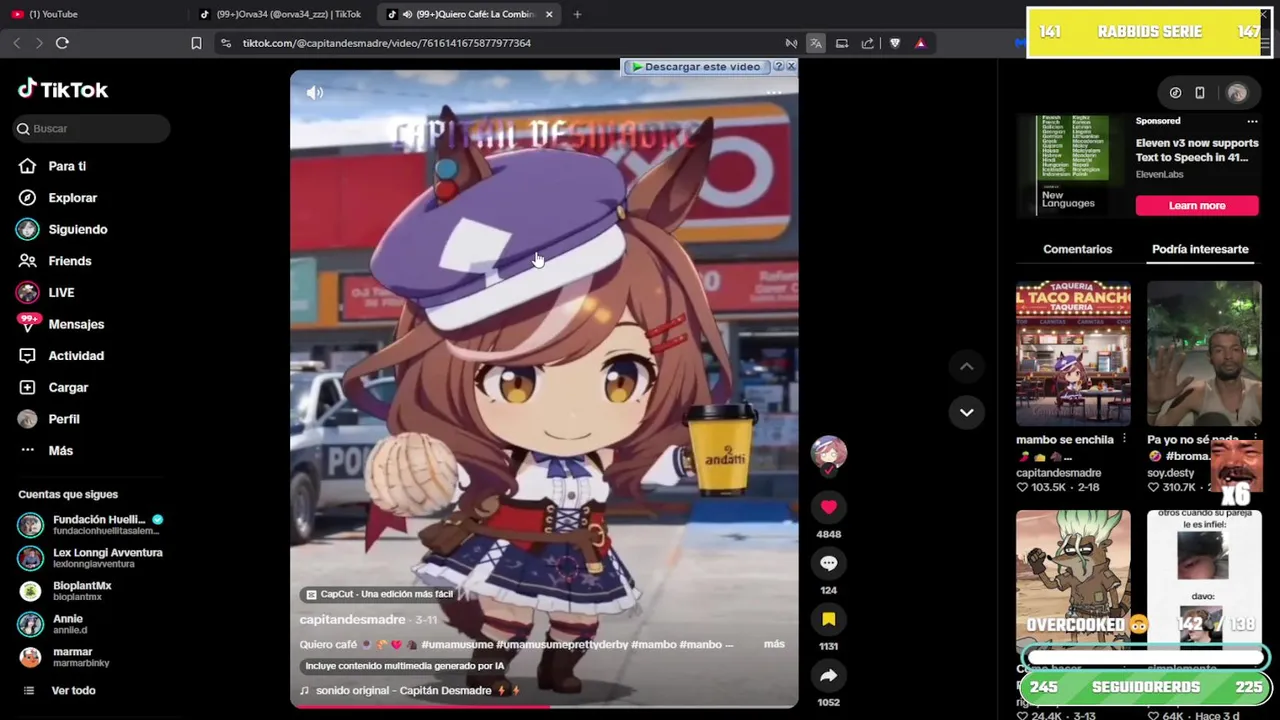1280x720 pixels.
Task: Share the video with the arrow icon
Action: [x=828, y=676]
